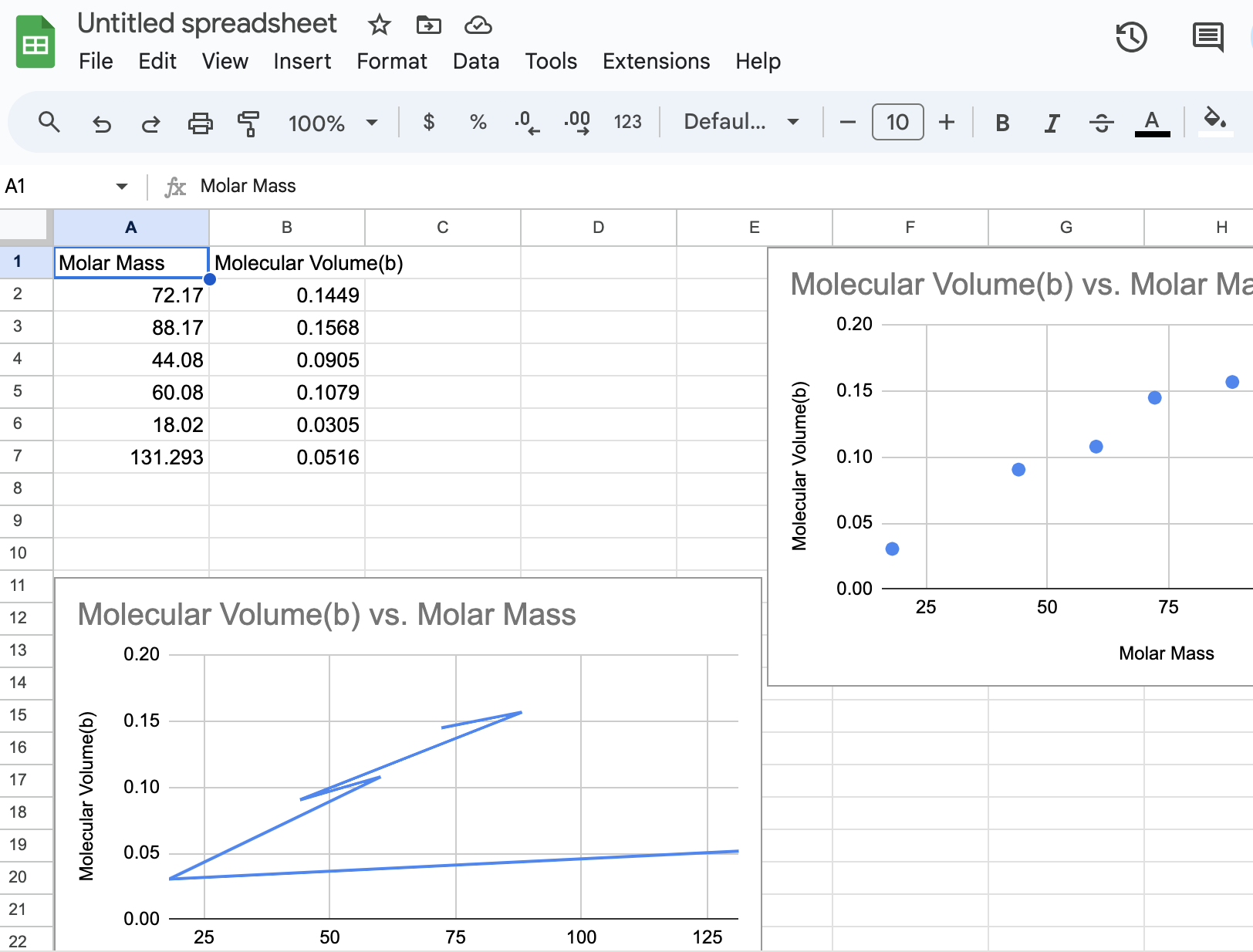Select the Molecular Volume(b) header cell
Image resolution: width=1253 pixels, height=952 pixels.
click(x=287, y=263)
